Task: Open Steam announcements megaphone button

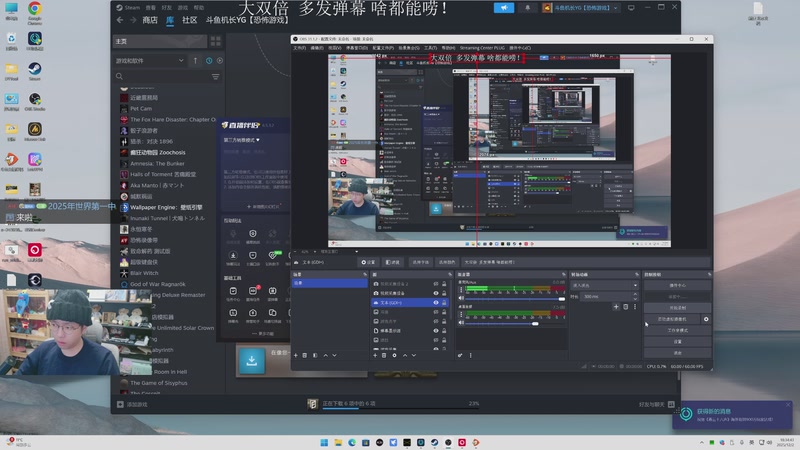Action: click(504, 8)
